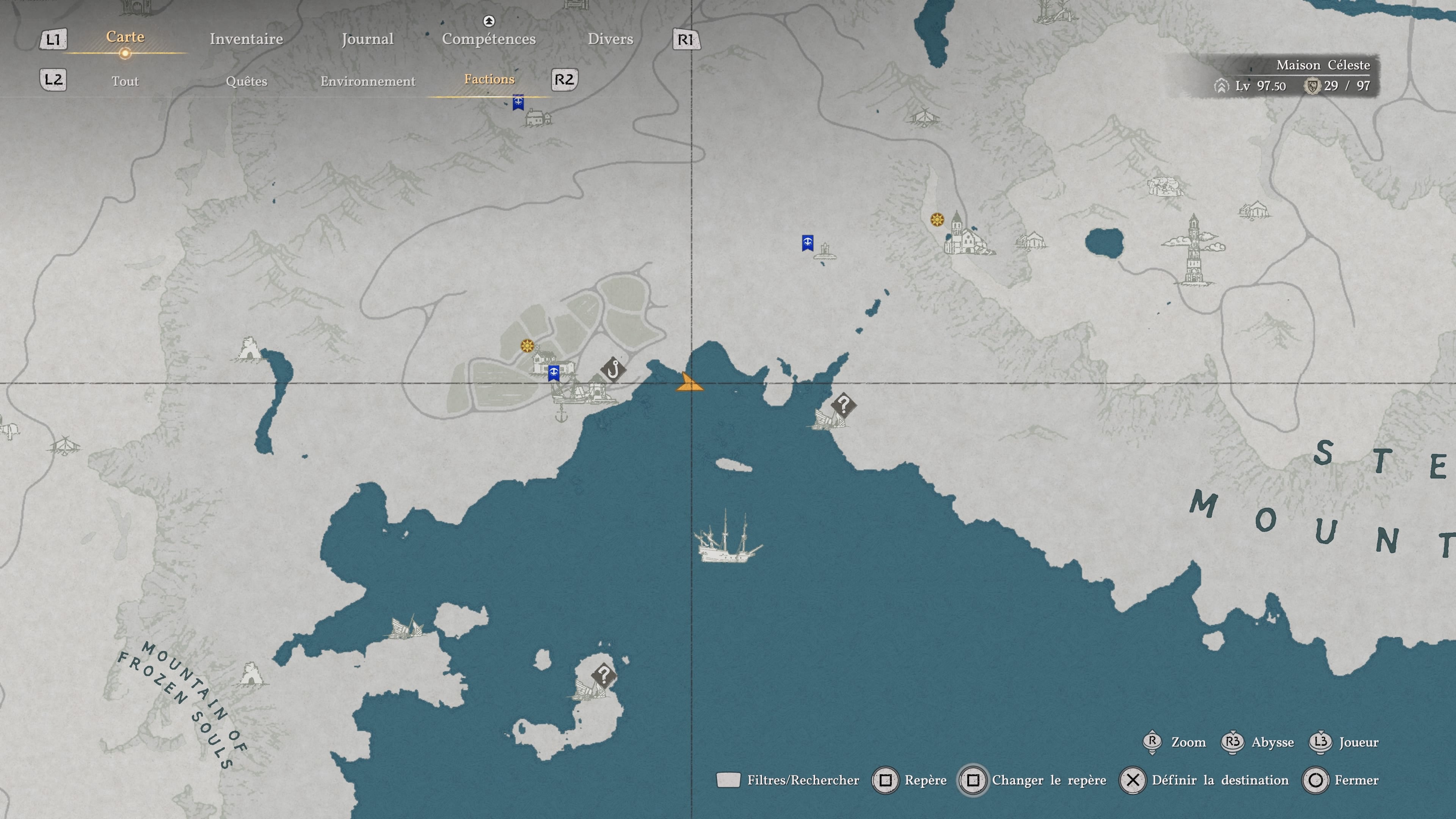
Task: Center on player with Joueur
Action: 1344,742
